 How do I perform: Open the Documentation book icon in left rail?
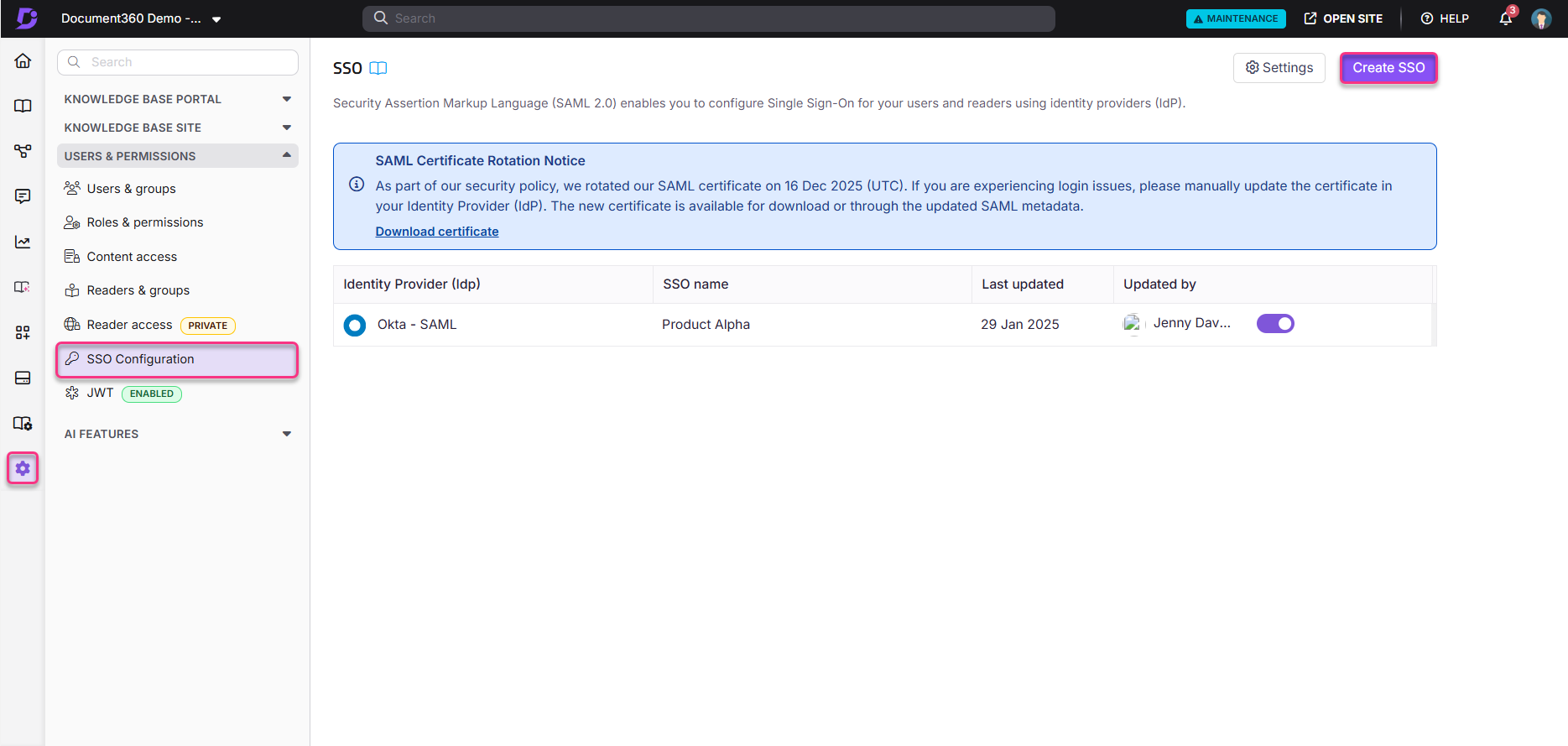point(23,106)
